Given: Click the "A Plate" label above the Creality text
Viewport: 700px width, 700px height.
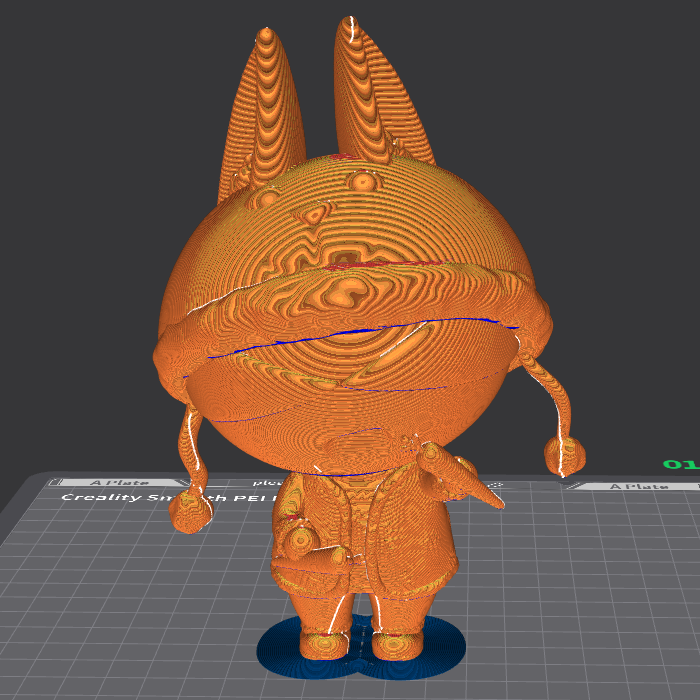Looking at the screenshot, I should click(119, 483).
